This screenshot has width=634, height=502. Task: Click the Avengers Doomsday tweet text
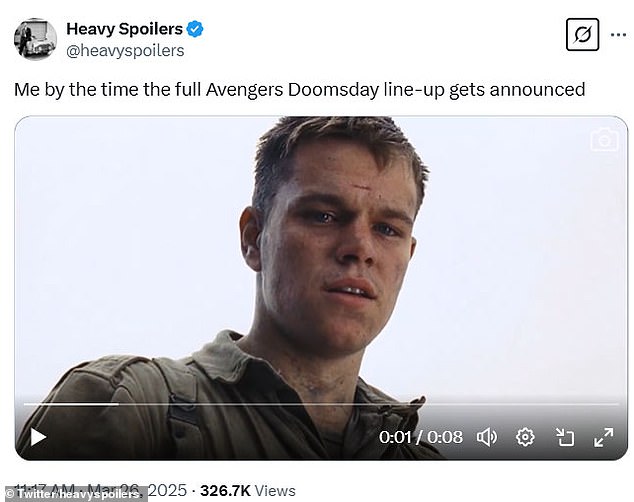click(300, 89)
